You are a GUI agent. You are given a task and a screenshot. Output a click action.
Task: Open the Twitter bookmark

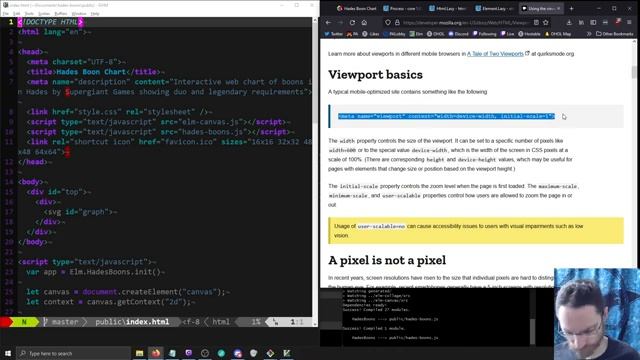point(333,34)
